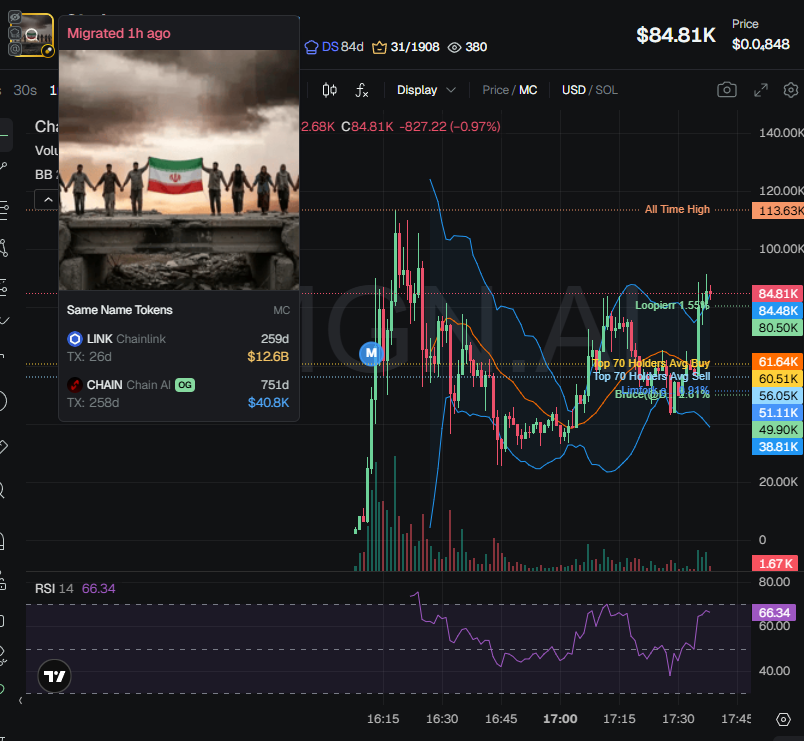Click the $40.8K market cap value
The width and height of the screenshot is (804, 741).
point(268,403)
